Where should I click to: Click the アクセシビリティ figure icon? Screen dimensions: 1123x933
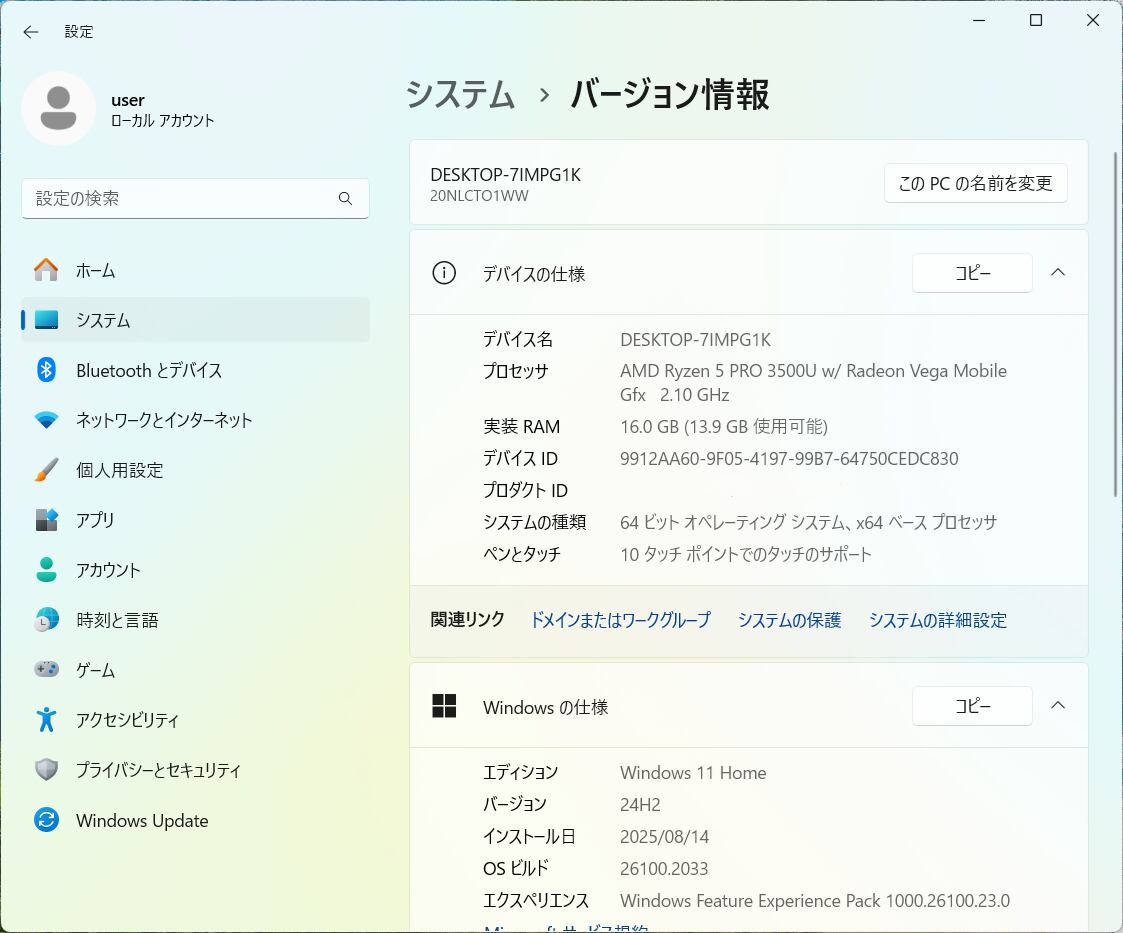[47, 720]
